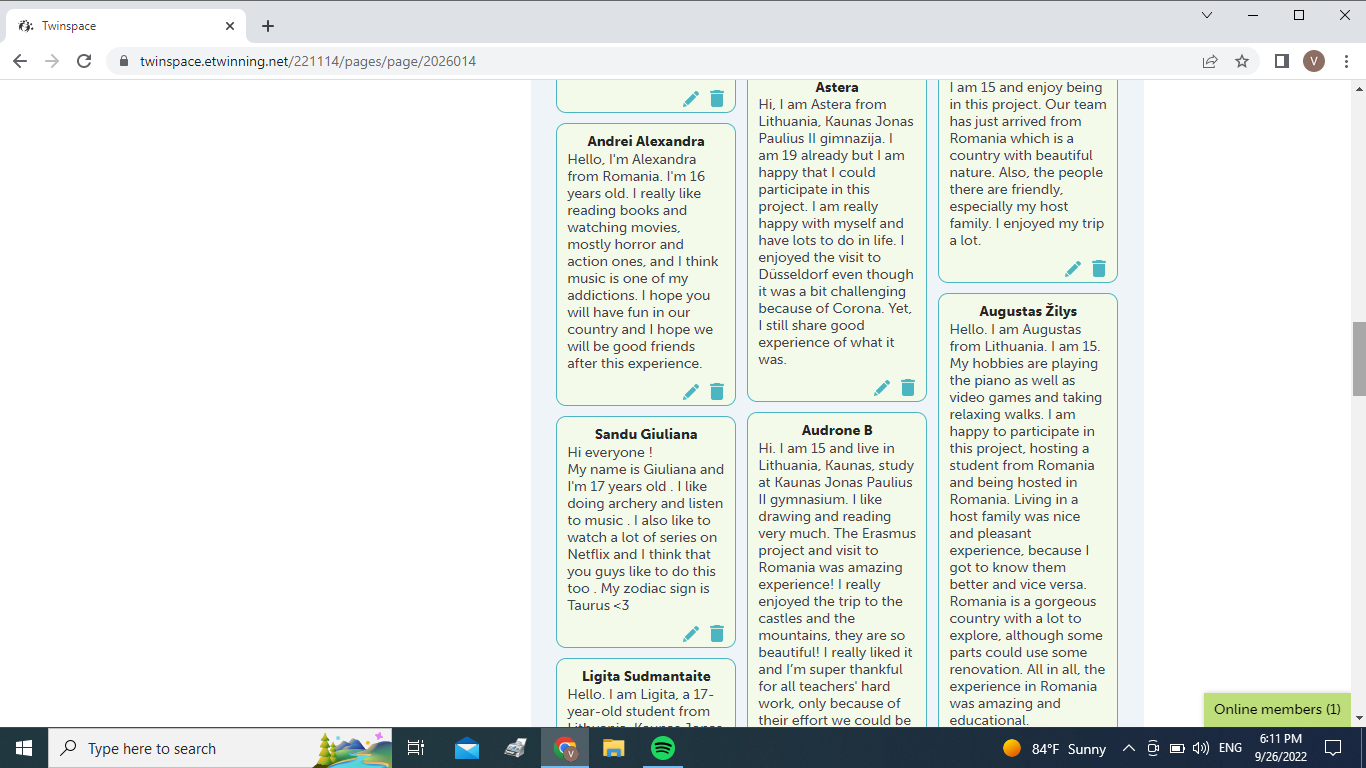1366x768 pixels.
Task: Open Chrome from the taskbar
Action: click(565, 748)
